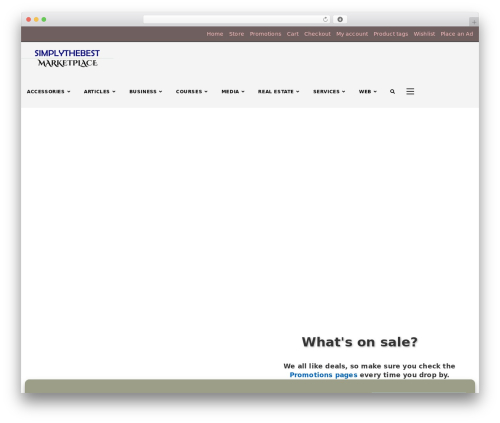Open a new browser tab with plus
This screenshot has height=423, width=500.
(474, 22)
